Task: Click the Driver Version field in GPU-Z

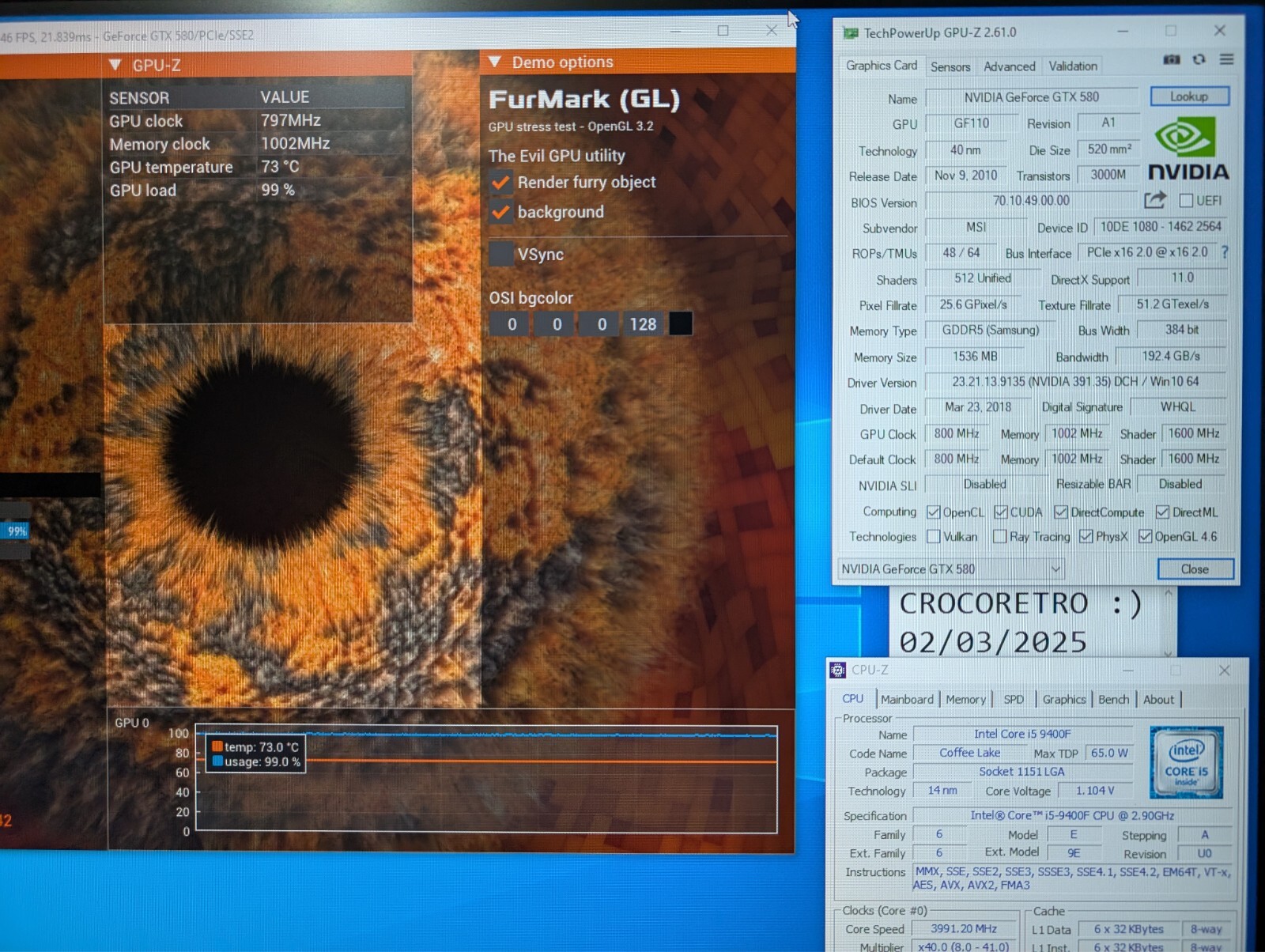Action: tap(1075, 382)
